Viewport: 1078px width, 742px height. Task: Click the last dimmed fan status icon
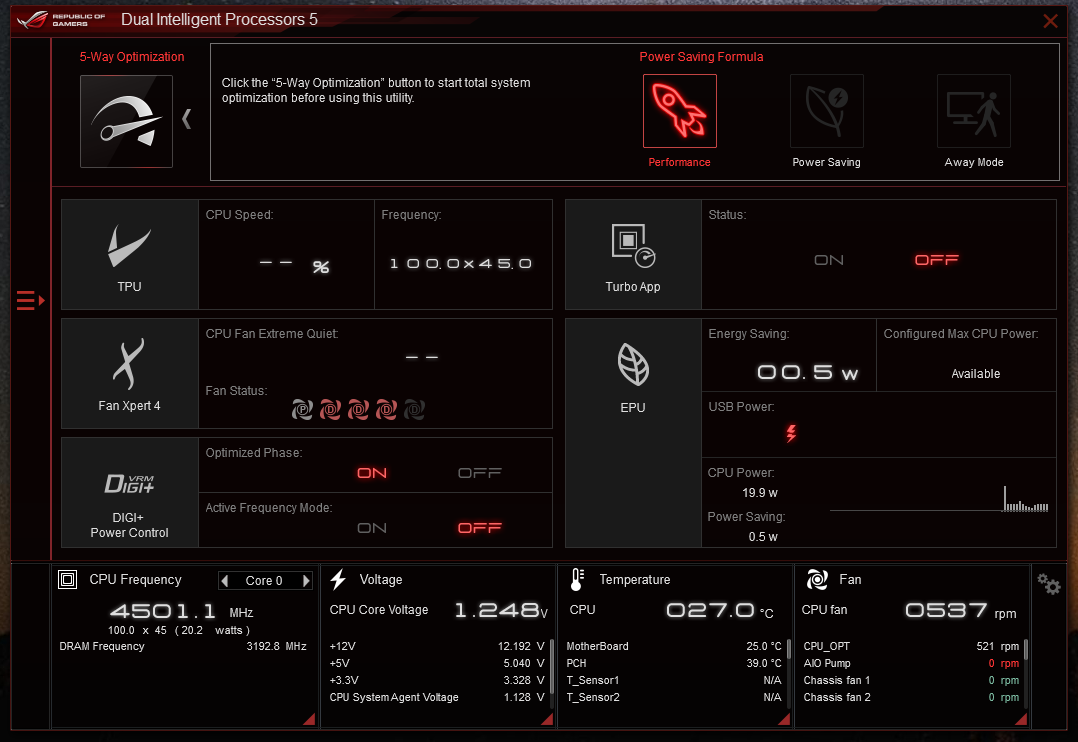pos(415,410)
